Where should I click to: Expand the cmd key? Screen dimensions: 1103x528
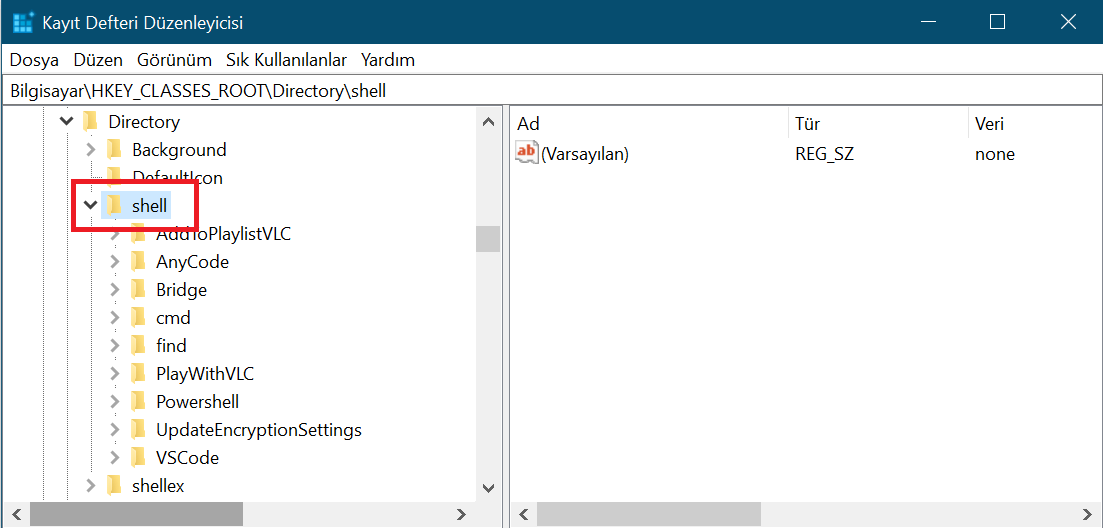[115, 318]
